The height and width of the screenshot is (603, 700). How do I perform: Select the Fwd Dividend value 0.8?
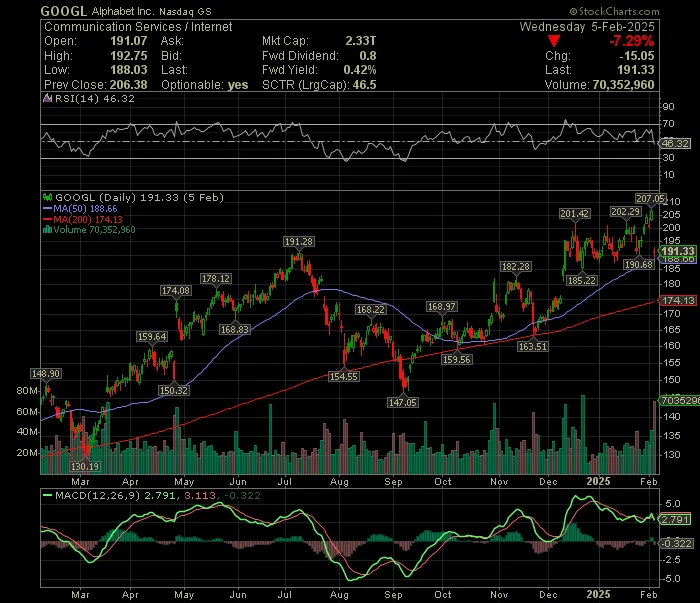click(368, 56)
